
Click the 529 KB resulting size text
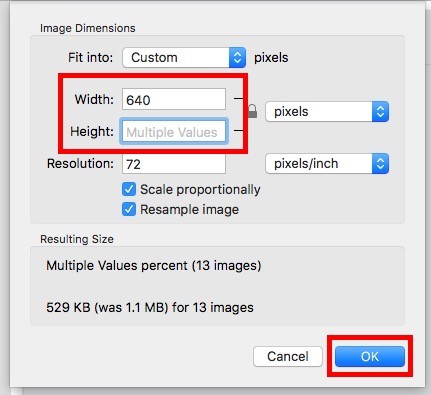click(150, 307)
